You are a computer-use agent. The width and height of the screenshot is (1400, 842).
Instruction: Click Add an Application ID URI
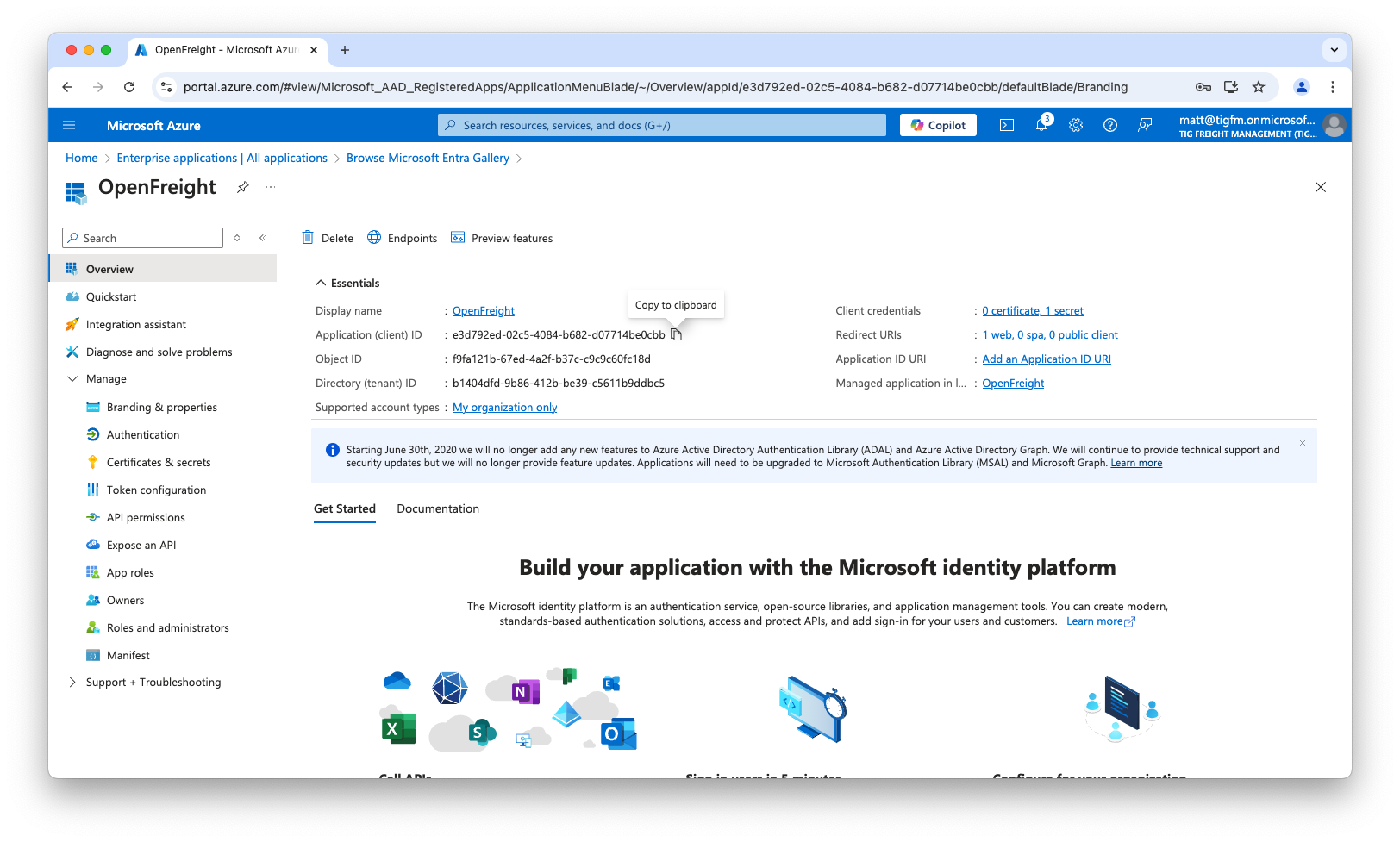coord(1047,359)
